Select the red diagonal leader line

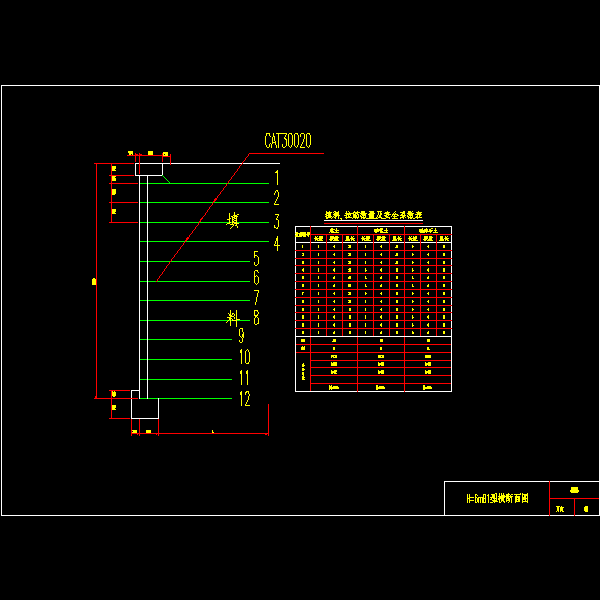coord(203,217)
